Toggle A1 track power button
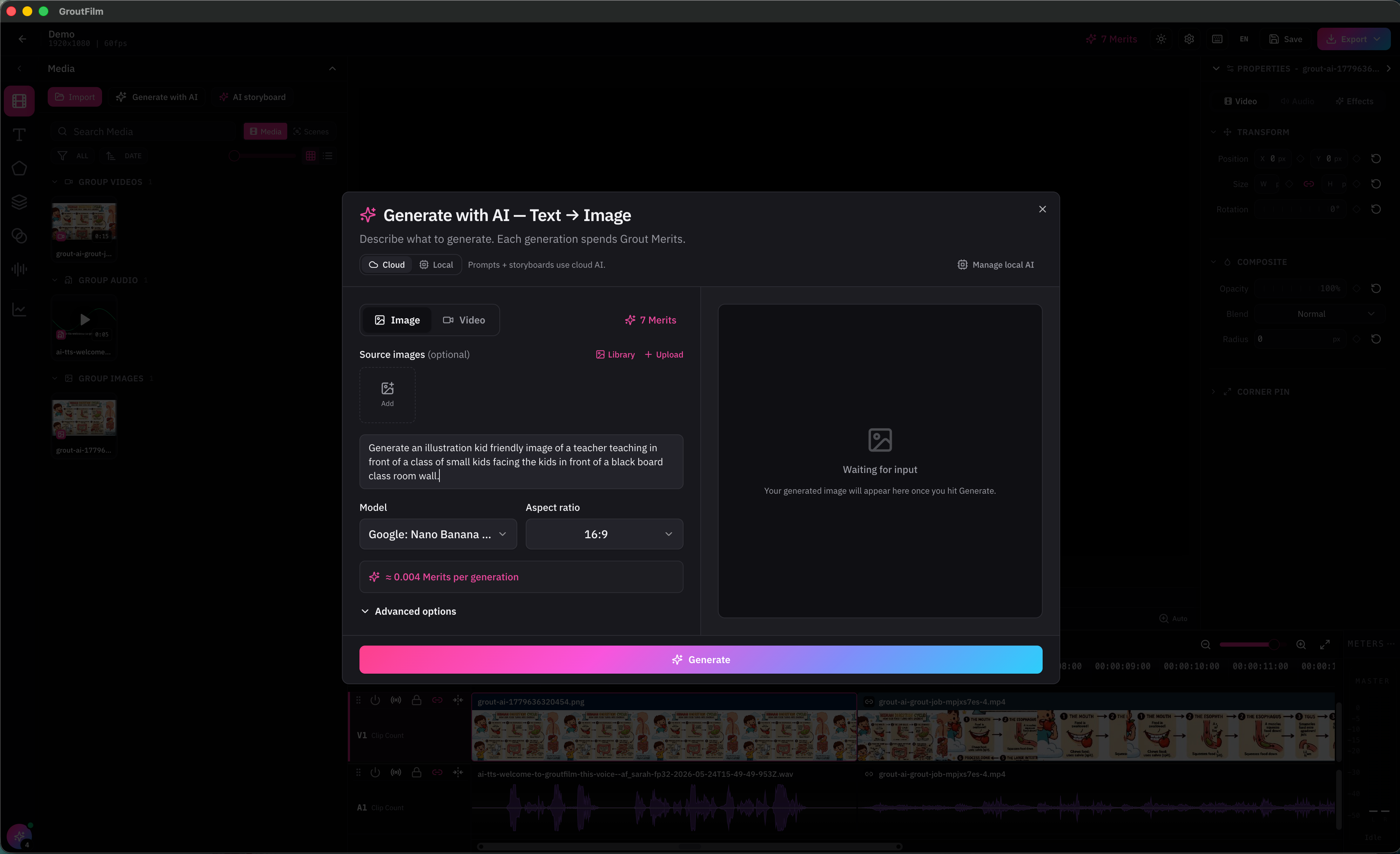Image resolution: width=1400 pixels, height=854 pixels. point(375,772)
